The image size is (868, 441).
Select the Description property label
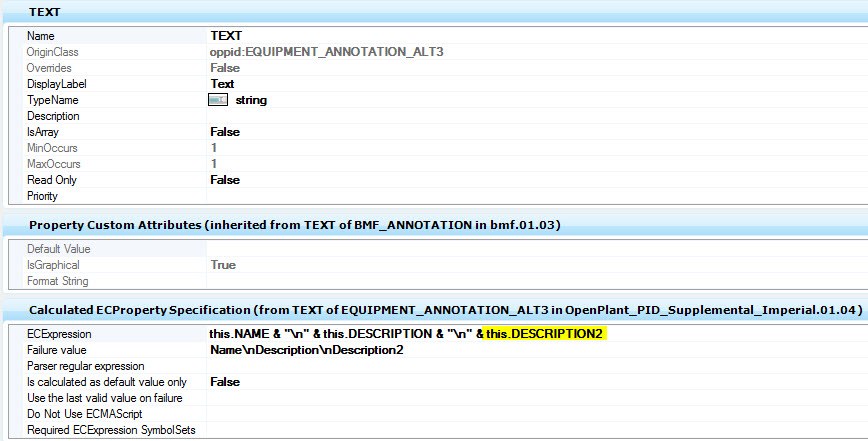click(x=53, y=116)
